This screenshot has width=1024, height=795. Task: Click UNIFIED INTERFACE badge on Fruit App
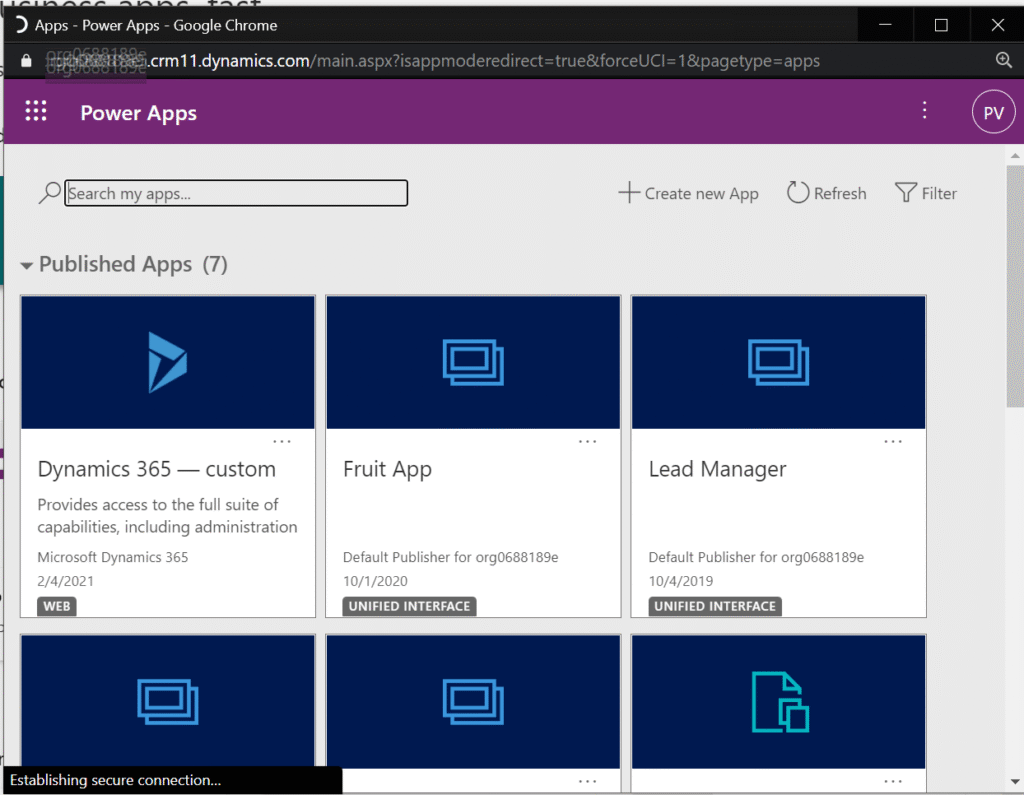tap(409, 606)
